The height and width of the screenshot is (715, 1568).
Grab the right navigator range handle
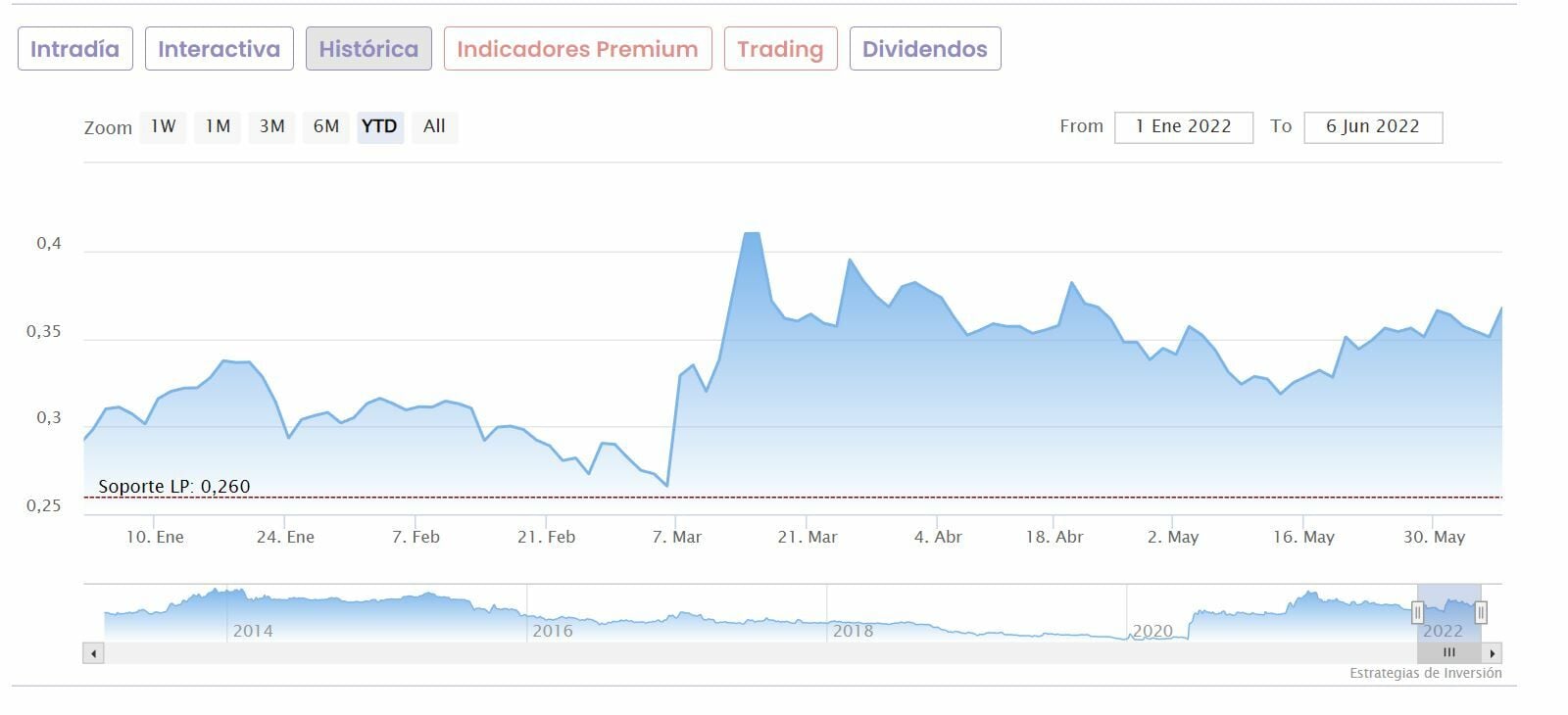click(1481, 613)
